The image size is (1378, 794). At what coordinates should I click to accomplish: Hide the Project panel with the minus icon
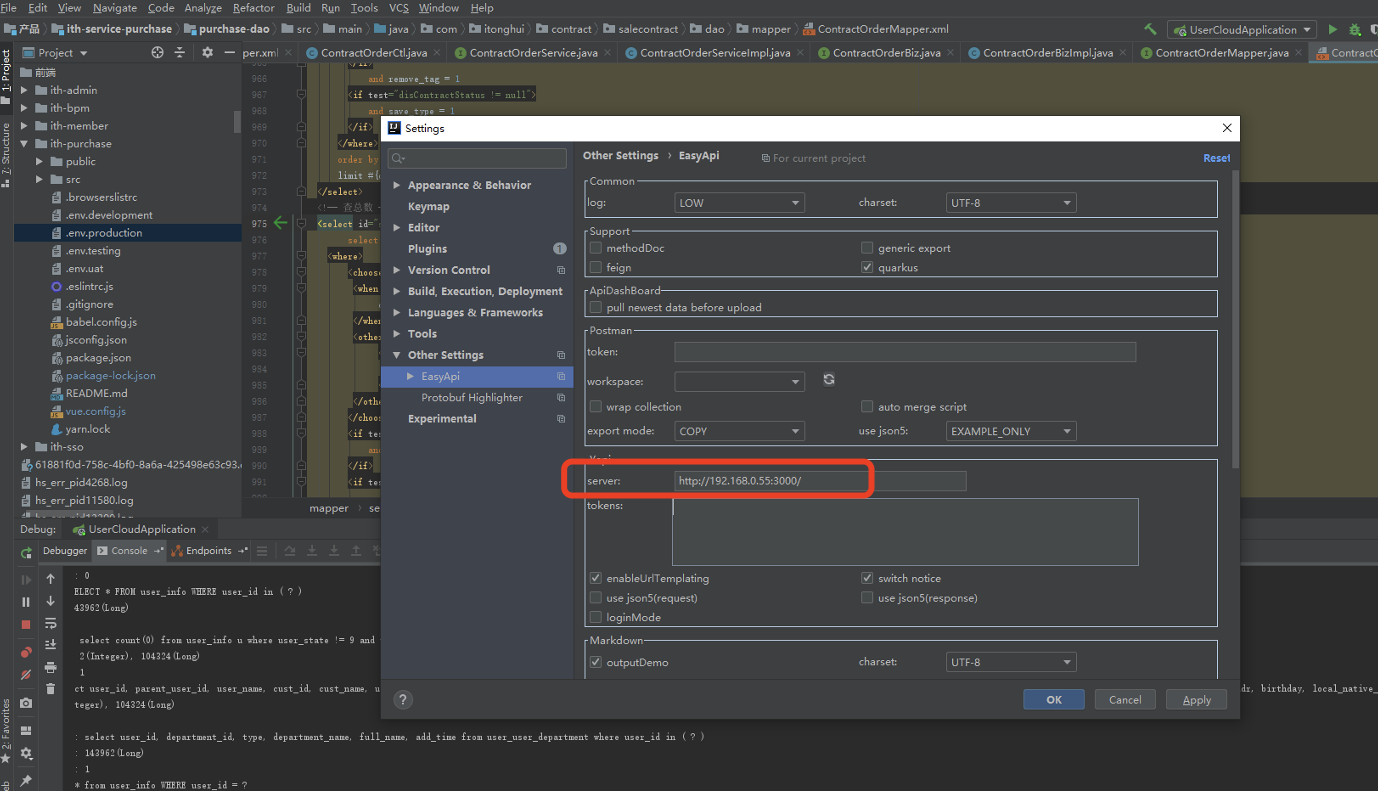229,52
